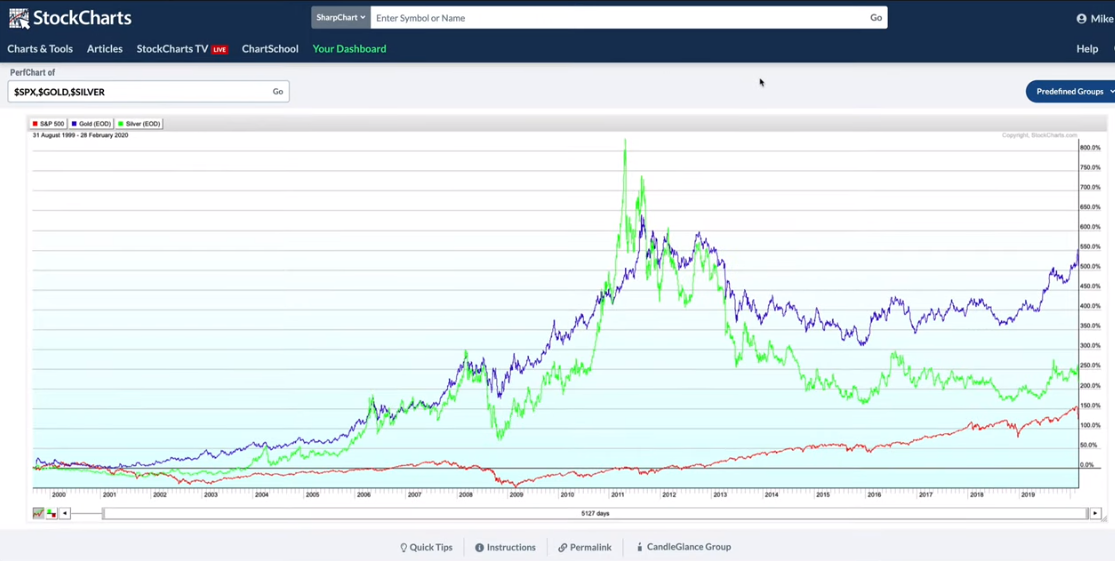Click the right arrow on the date slider
The width and height of the screenshot is (1115, 561).
point(1096,513)
